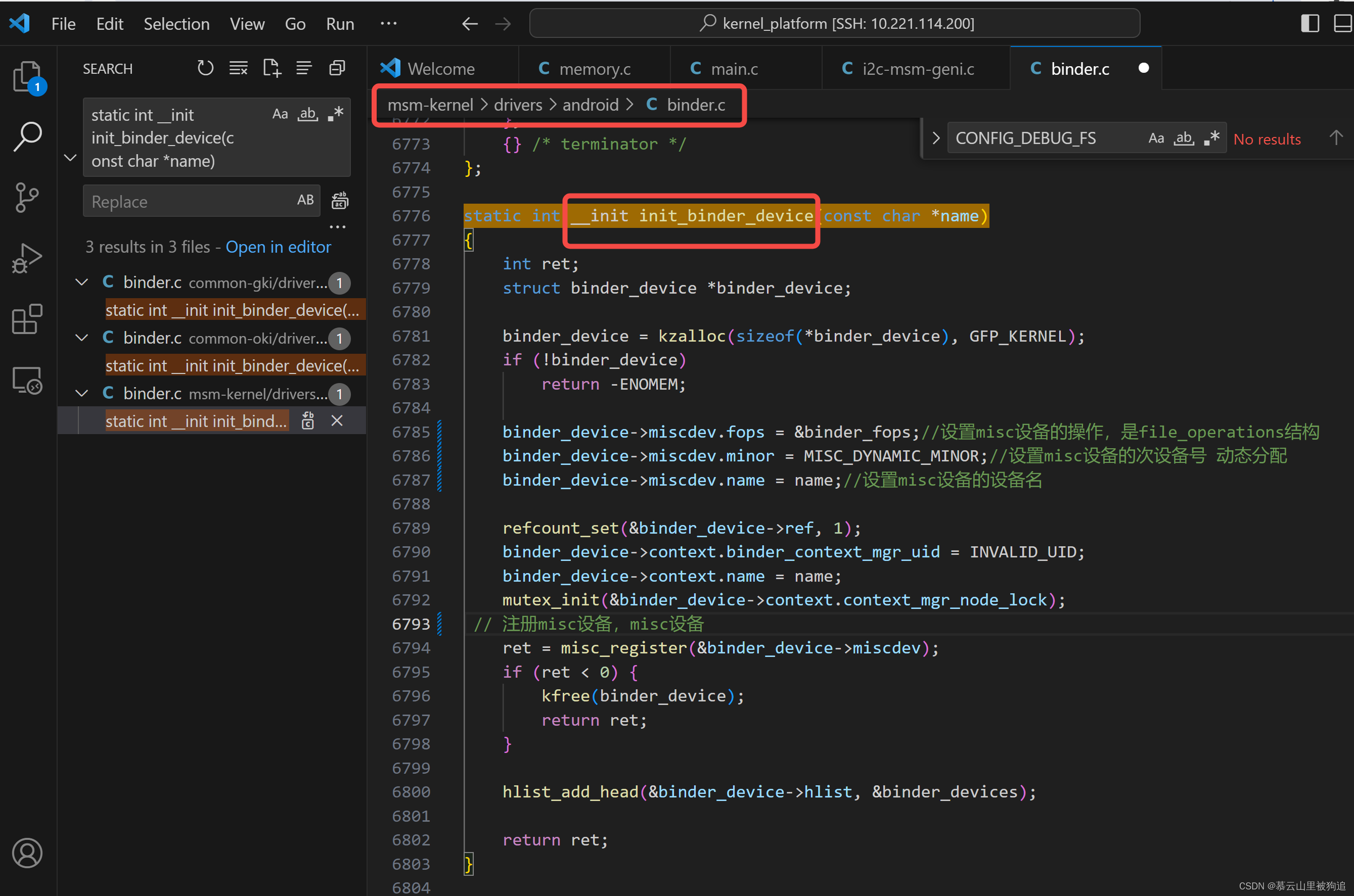Screen dimensions: 1354x896
Task: Click the Open in editor link
Action: pyautogui.click(x=279, y=247)
